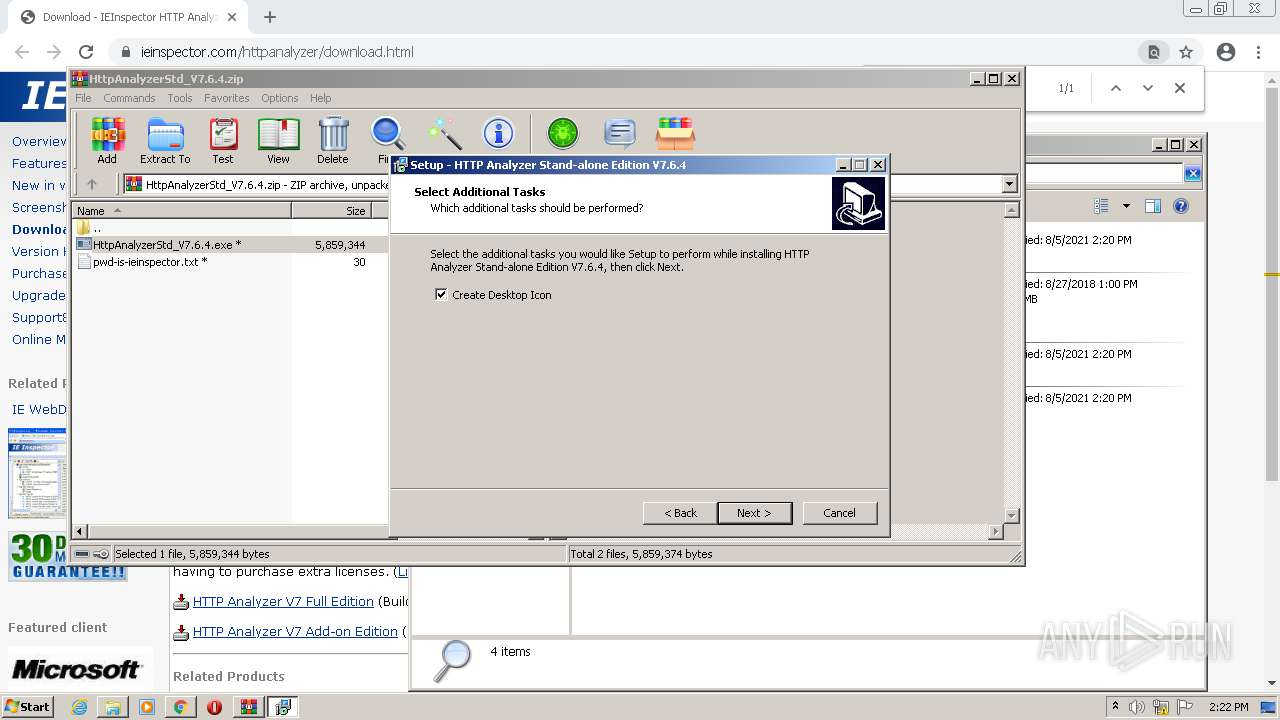Click the Opera icon in taskbar
This screenshot has width=1280, height=720.
point(214,707)
